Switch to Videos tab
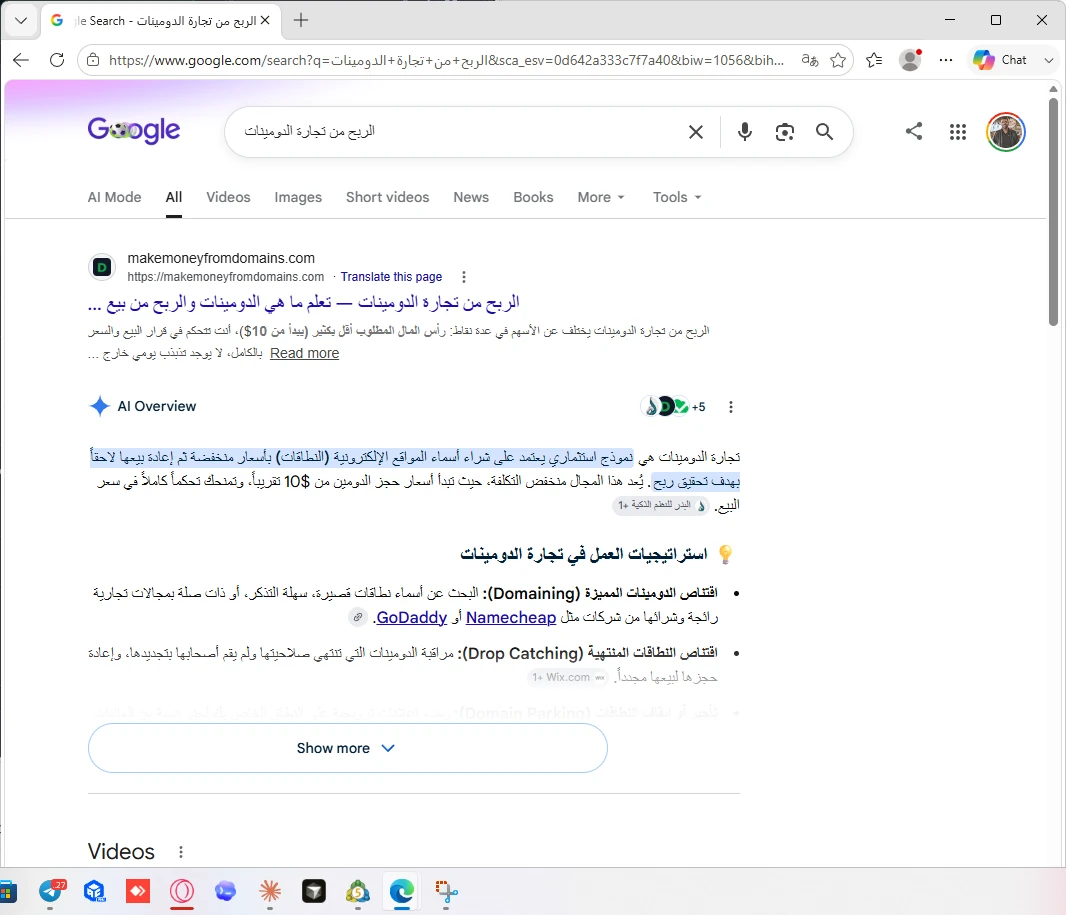1066x915 pixels. (x=228, y=197)
